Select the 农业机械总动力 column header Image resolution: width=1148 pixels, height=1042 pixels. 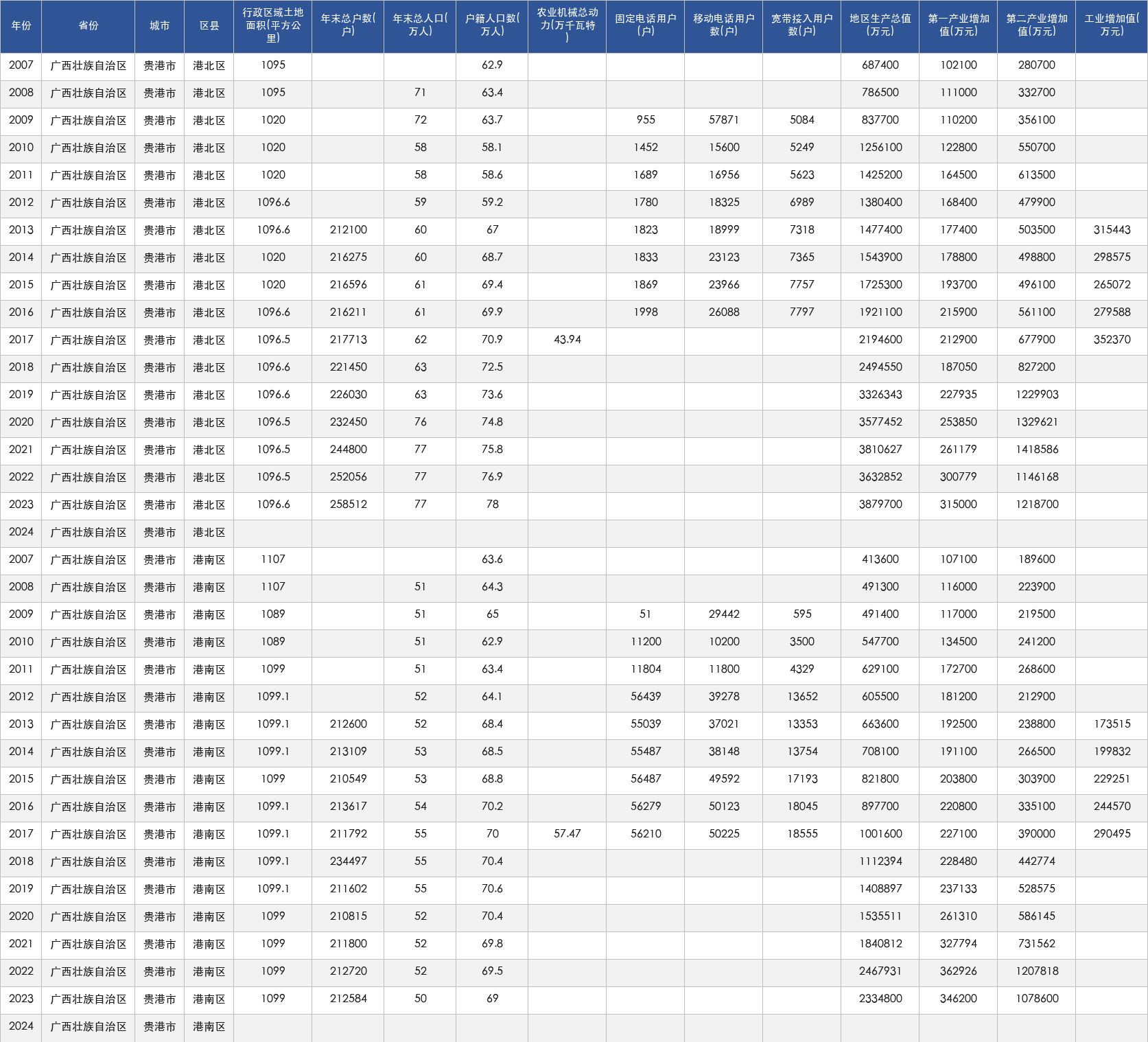click(567, 26)
